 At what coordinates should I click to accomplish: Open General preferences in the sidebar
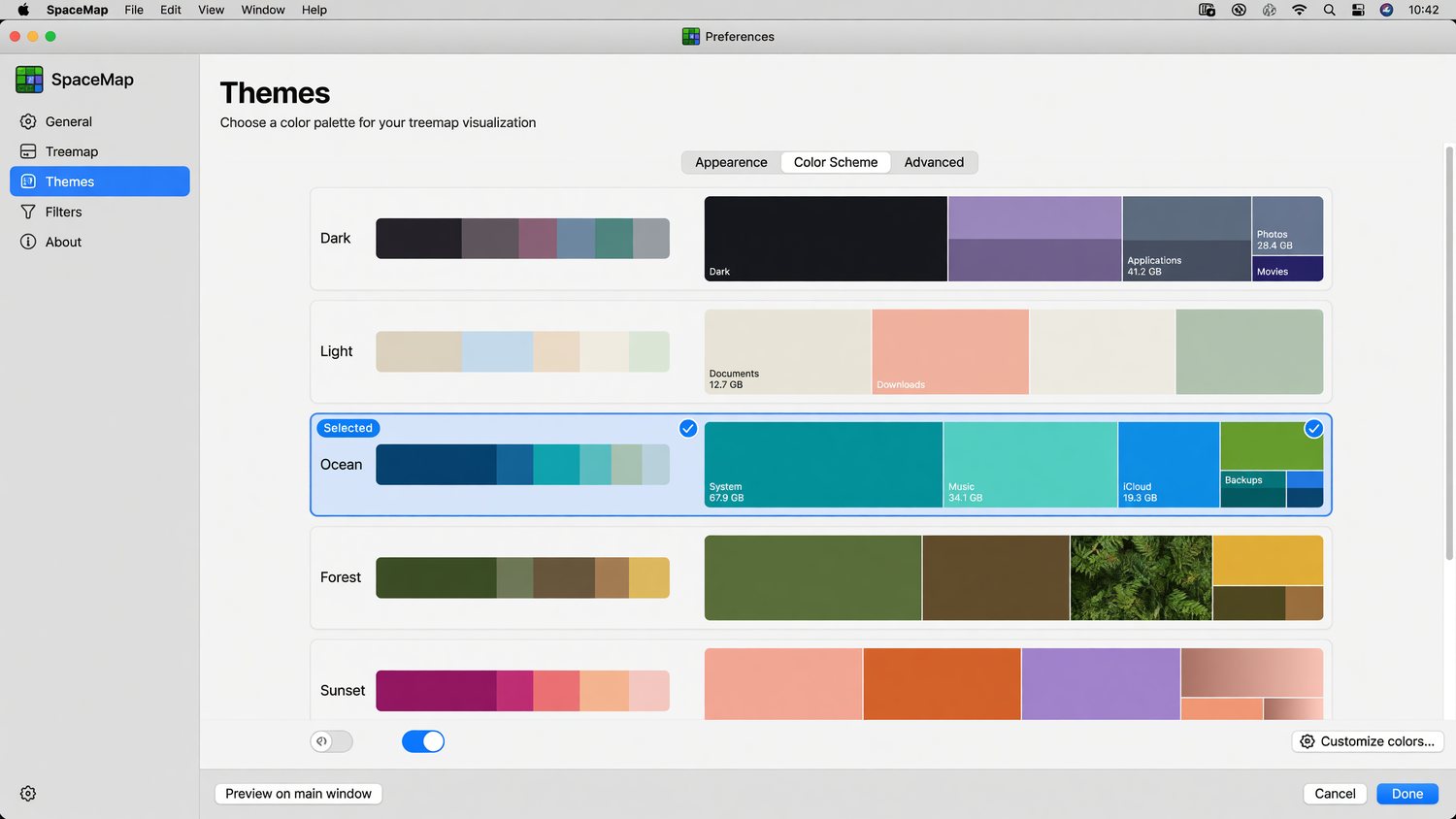tap(99, 121)
